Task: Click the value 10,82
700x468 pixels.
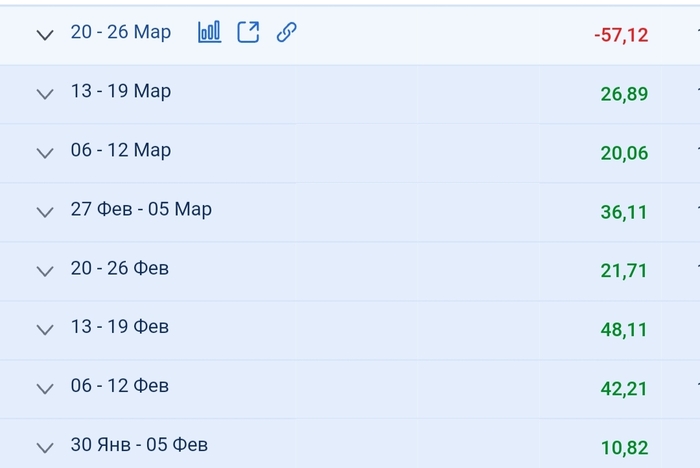Action: tap(624, 447)
